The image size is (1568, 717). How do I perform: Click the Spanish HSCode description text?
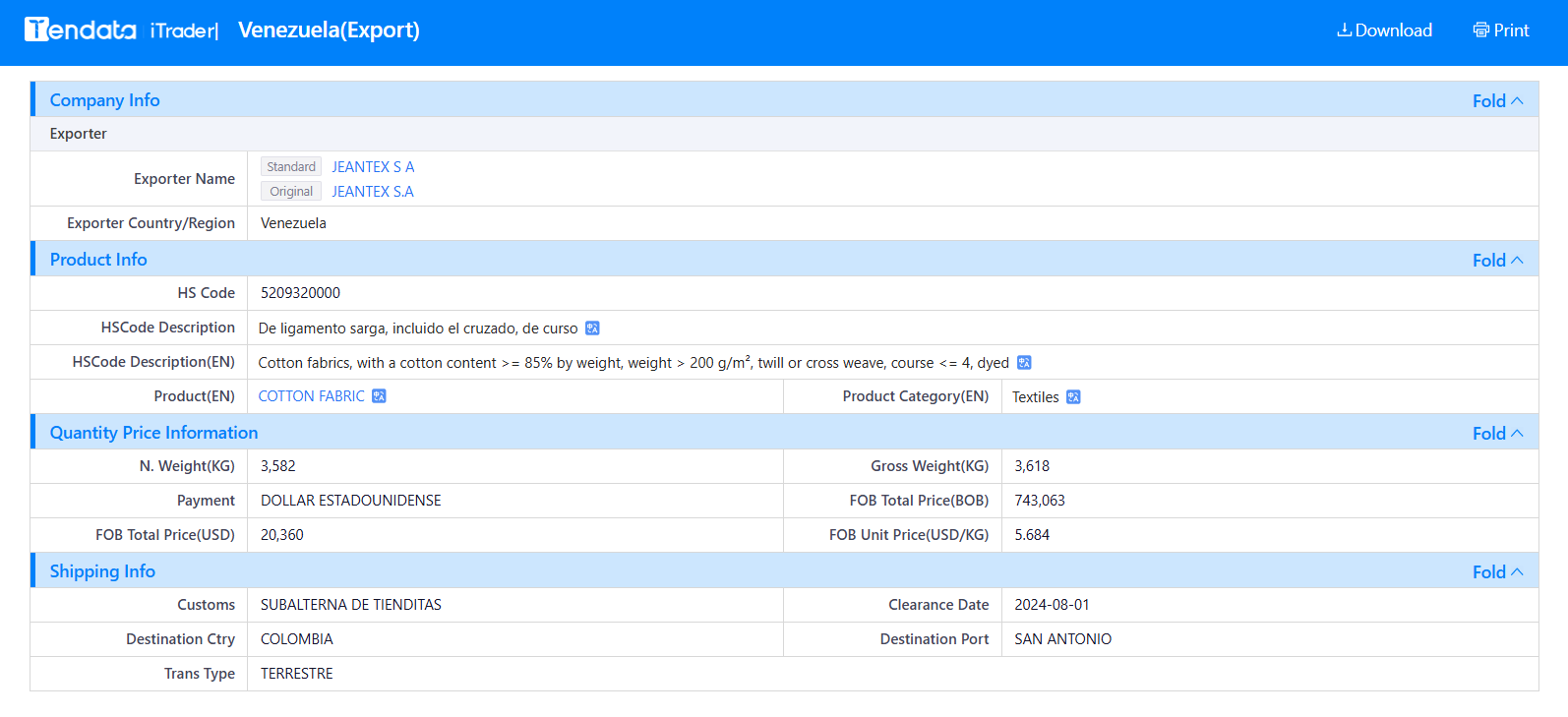point(418,329)
